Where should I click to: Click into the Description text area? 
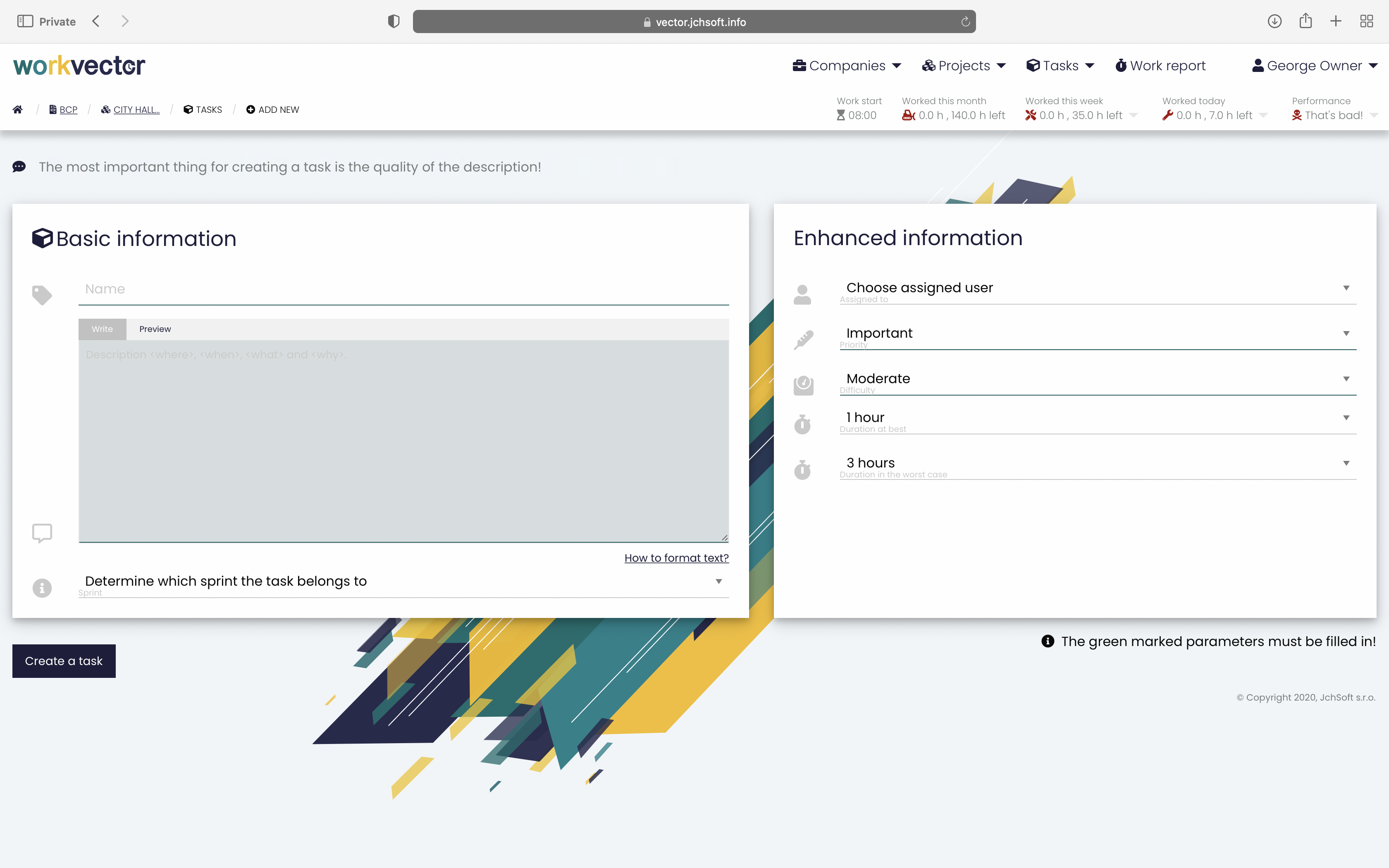pos(403,441)
